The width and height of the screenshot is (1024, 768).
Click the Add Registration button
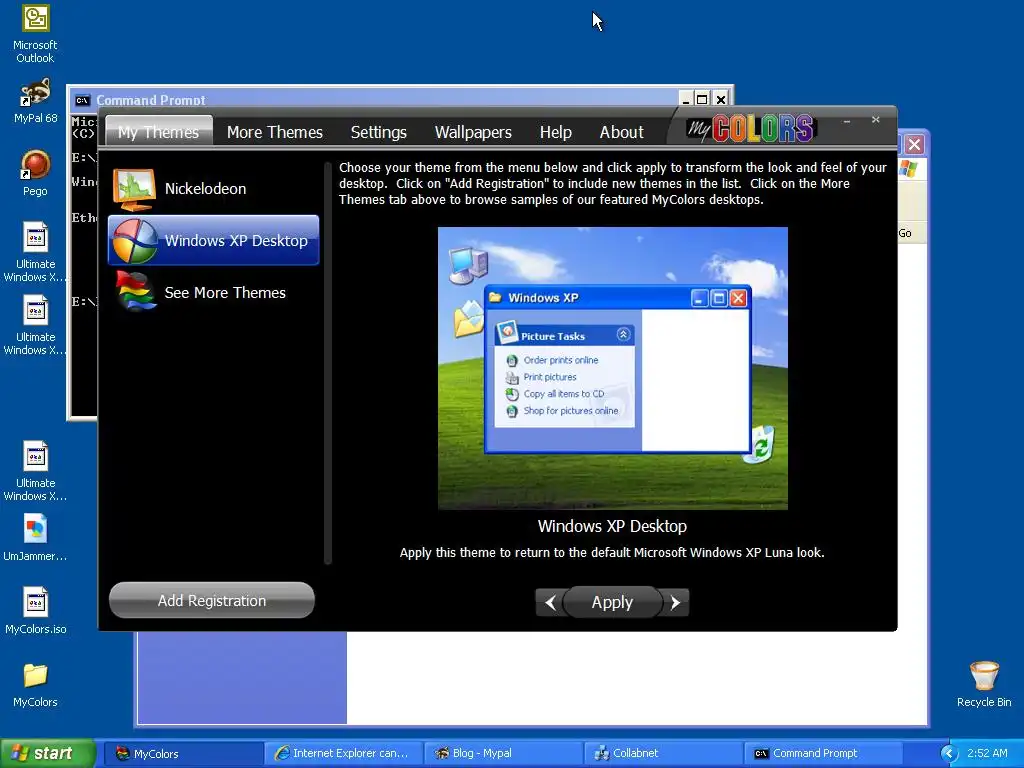212,600
